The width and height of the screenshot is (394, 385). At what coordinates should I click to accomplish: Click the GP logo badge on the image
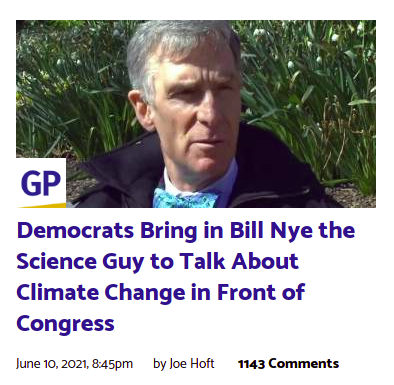41,183
